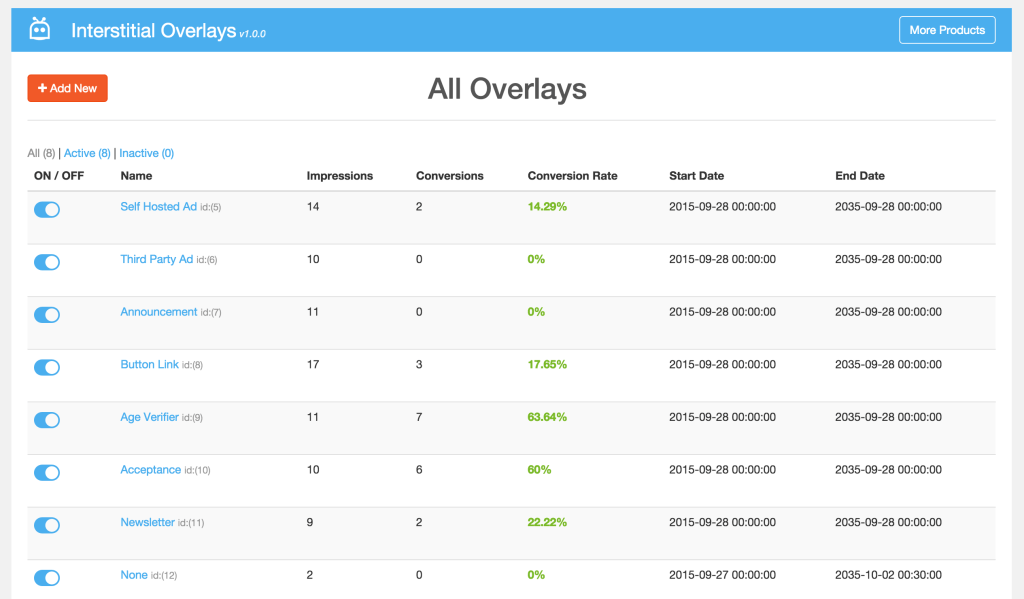
Task: Disable the Acceptance overlay toggle
Action: pyautogui.click(x=47, y=472)
